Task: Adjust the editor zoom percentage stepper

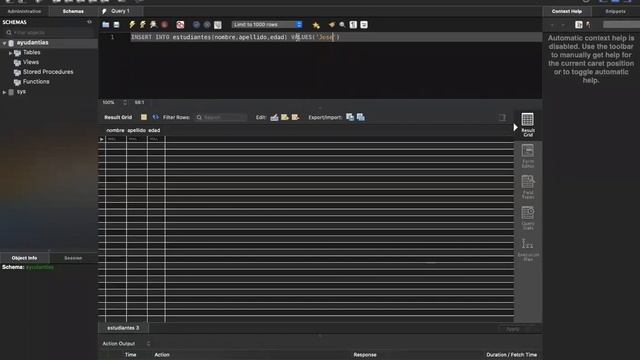Action: coord(125,102)
